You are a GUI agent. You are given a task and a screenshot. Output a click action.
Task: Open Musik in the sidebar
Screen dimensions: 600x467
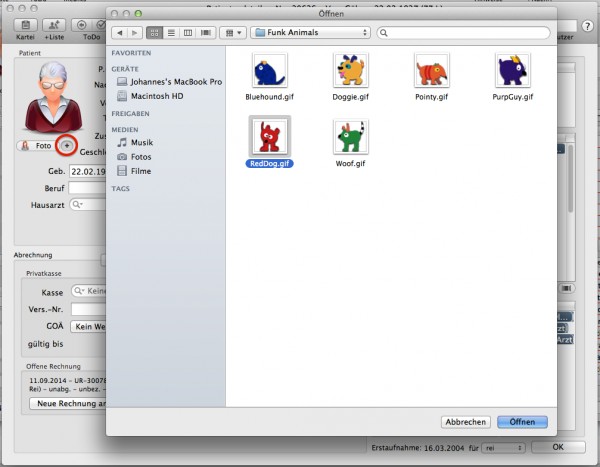135,142
